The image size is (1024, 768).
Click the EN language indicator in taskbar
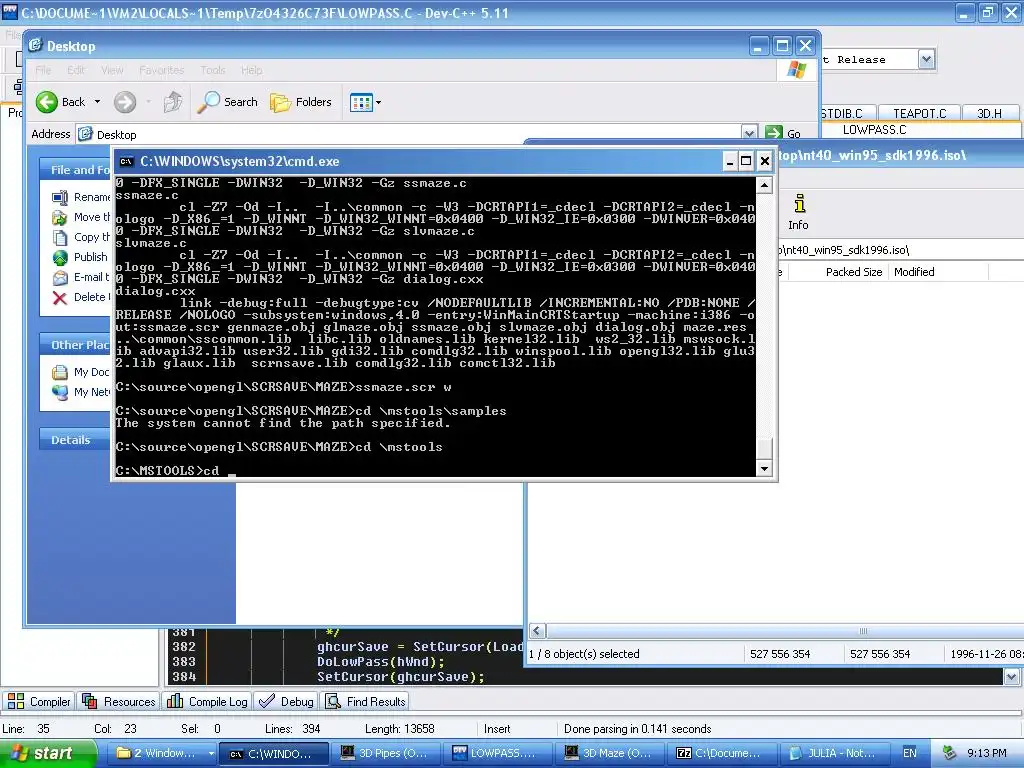910,753
